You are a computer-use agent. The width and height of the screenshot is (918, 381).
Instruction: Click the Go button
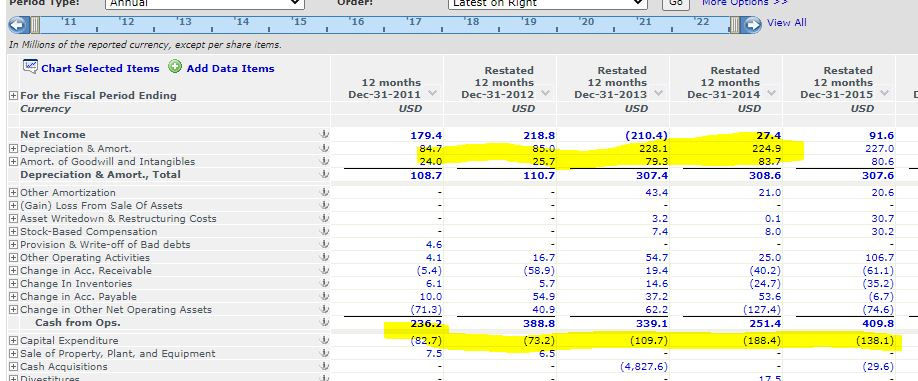coord(676,3)
